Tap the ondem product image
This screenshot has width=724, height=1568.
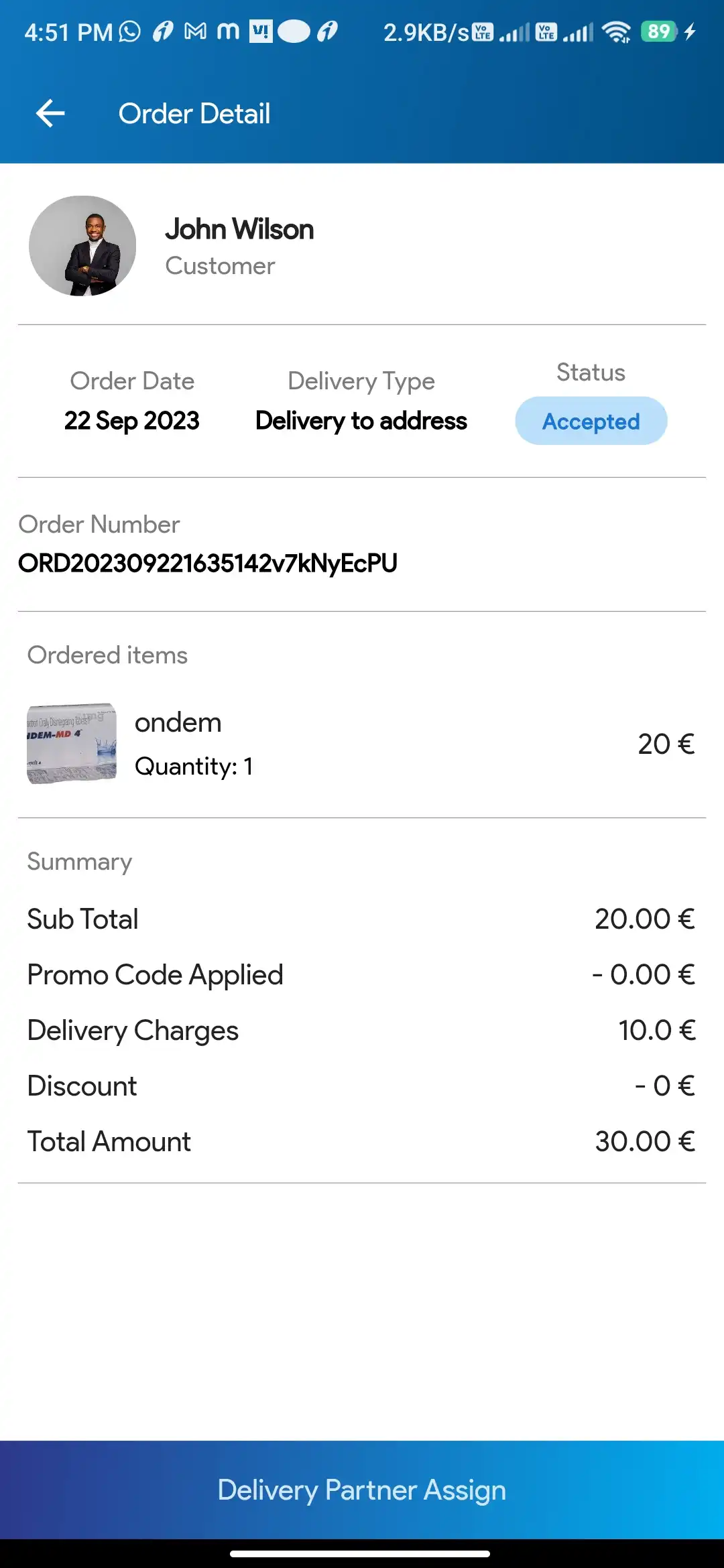click(x=72, y=743)
